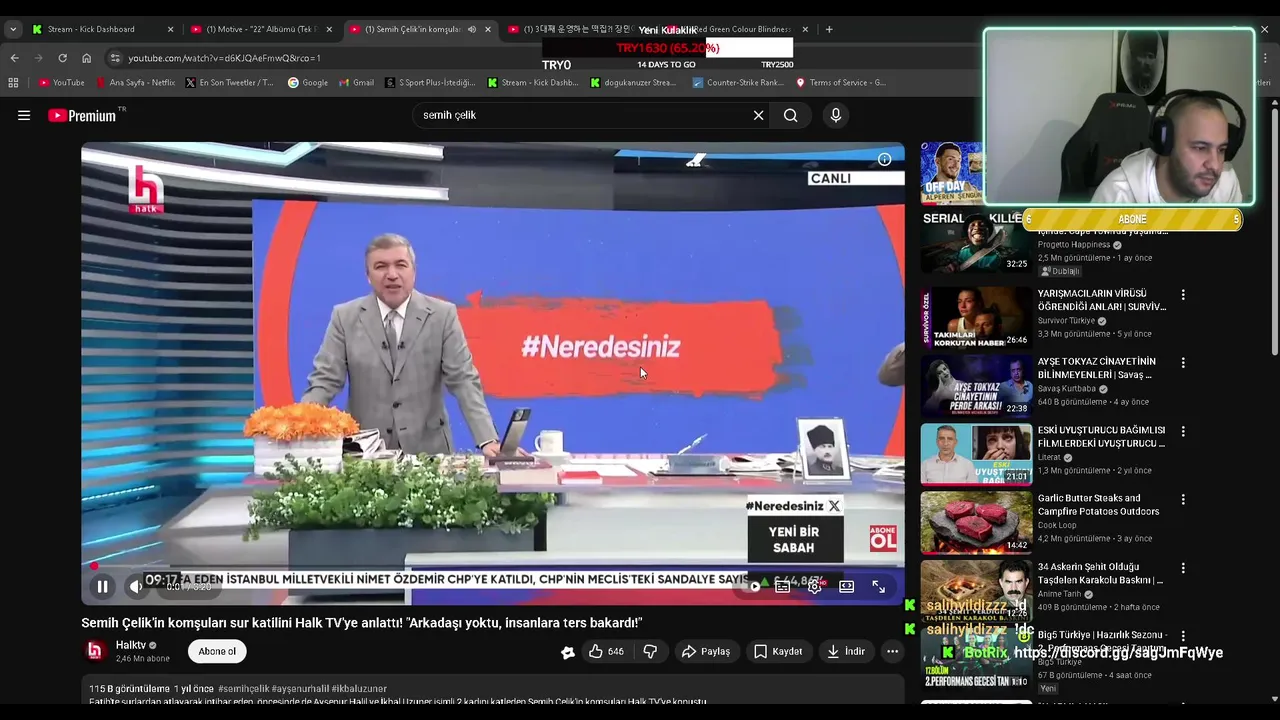
Task: Open the Cook Loop channel name
Action: [x=1057, y=525]
